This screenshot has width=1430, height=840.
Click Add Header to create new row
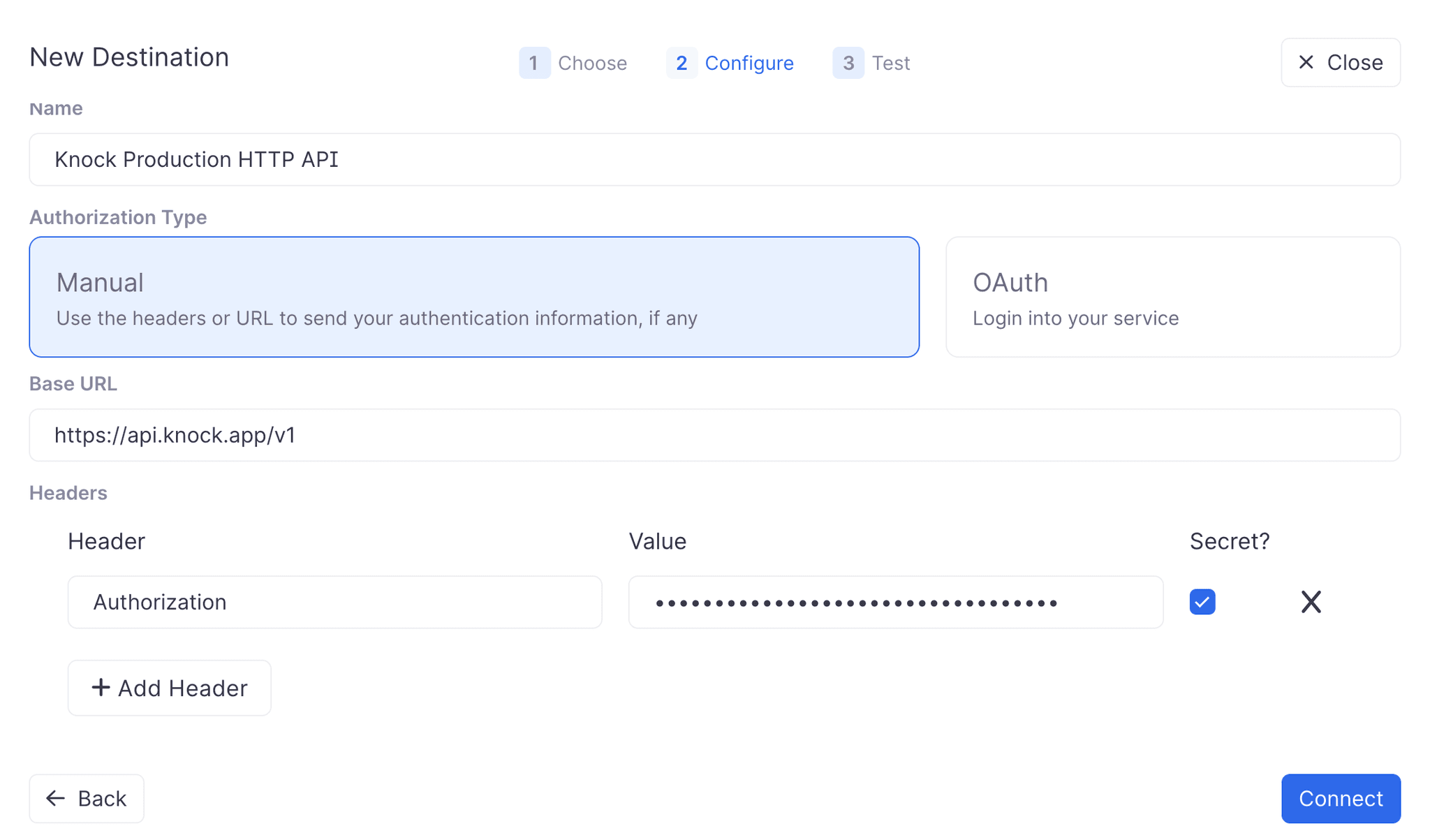tap(169, 688)
